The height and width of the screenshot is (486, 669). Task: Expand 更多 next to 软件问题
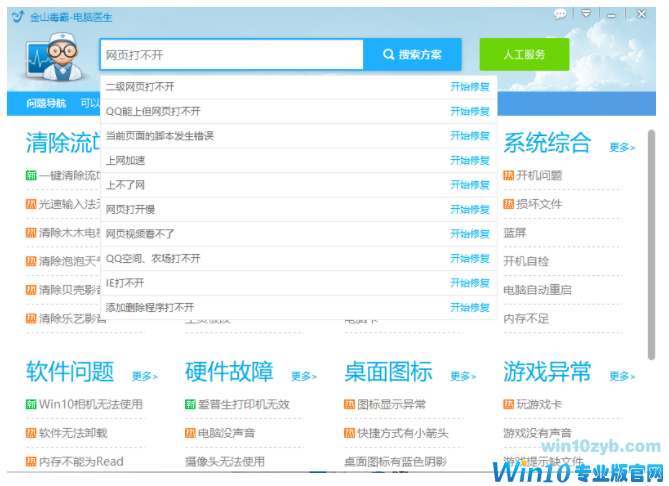(x=145, y=377)
